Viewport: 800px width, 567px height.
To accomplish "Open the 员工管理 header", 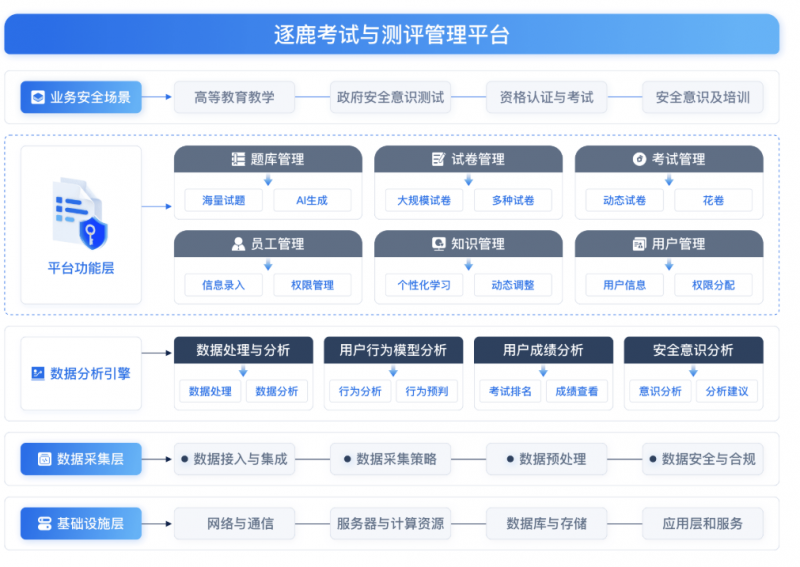I will 268,244.
